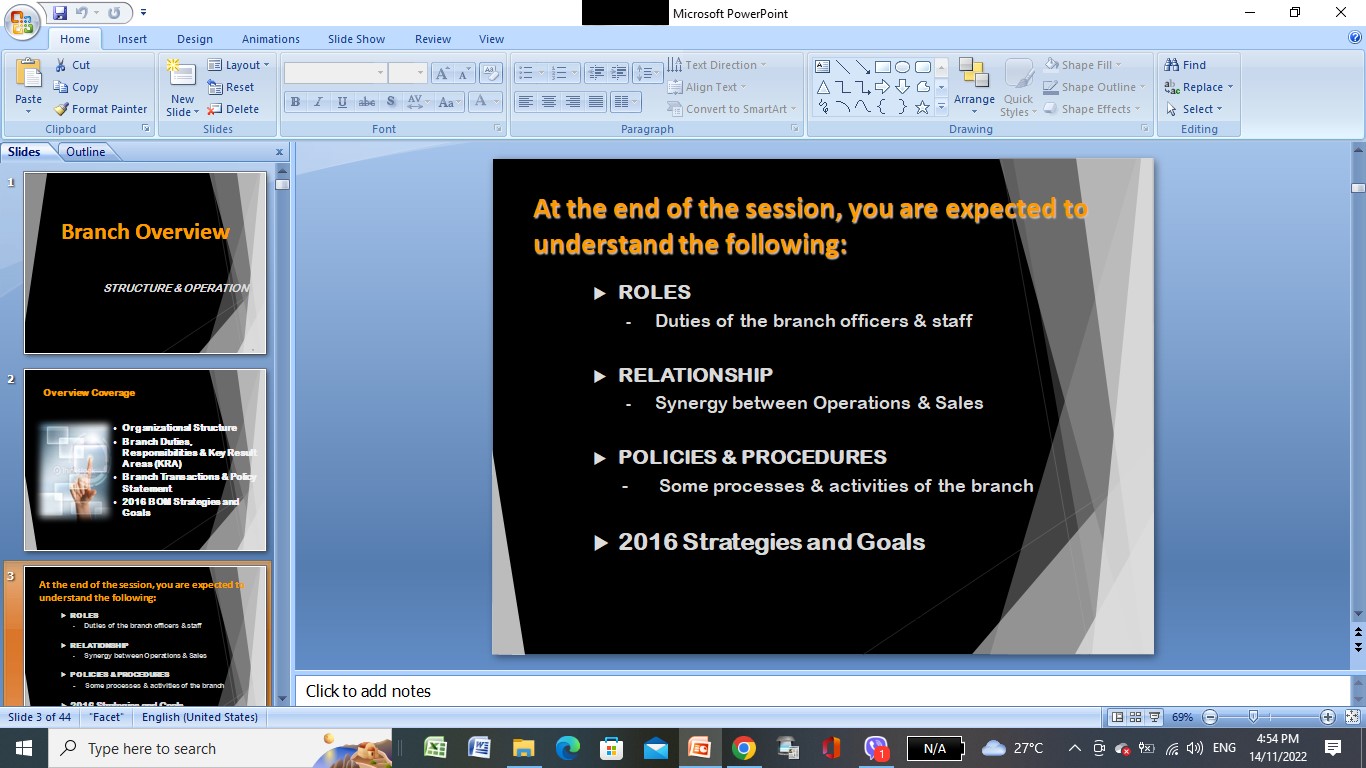Delete the current slide
This screenshot has height=768, width=1366.
pos(233,109)
